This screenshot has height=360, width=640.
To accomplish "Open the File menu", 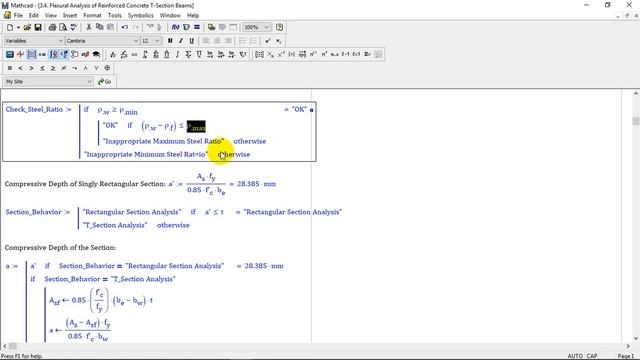I will click(18, 16).
